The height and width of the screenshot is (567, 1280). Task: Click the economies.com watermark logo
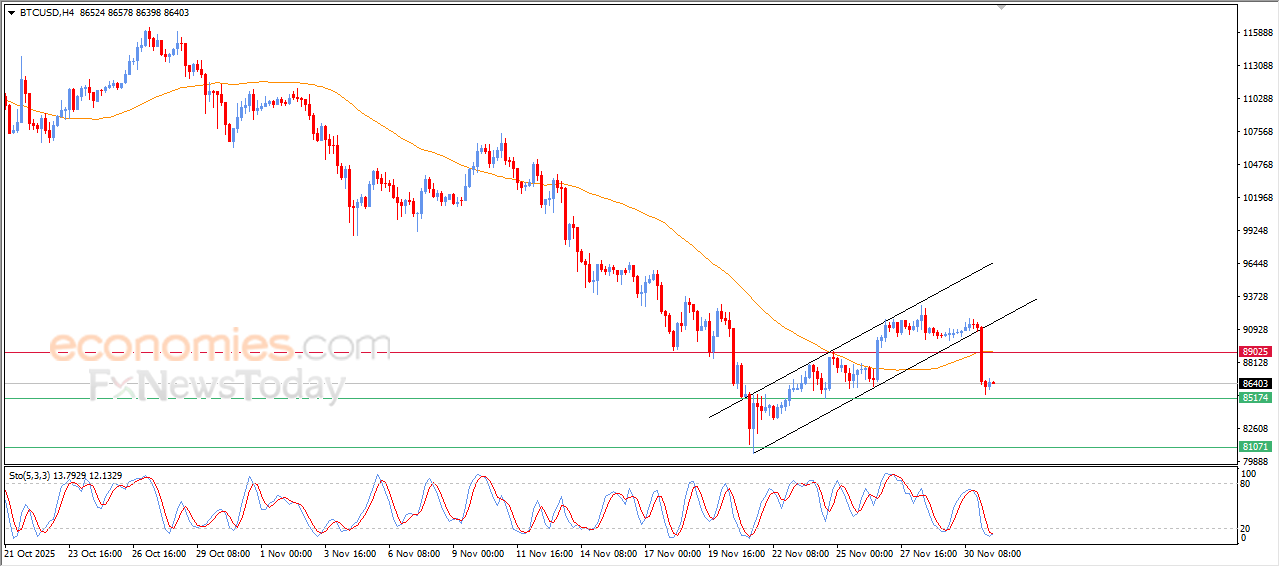(220, 346)
